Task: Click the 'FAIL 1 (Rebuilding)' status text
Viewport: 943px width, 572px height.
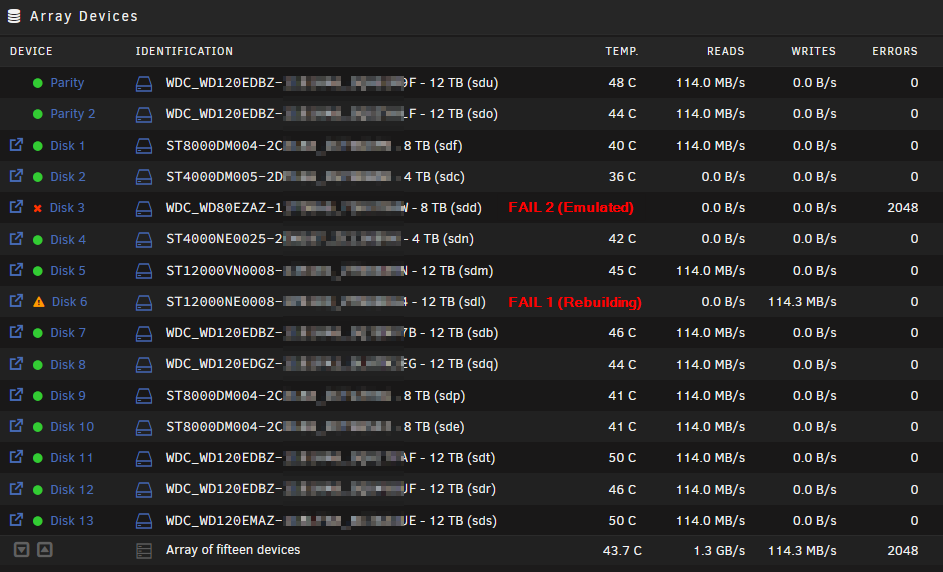Action: click(575, 302)
